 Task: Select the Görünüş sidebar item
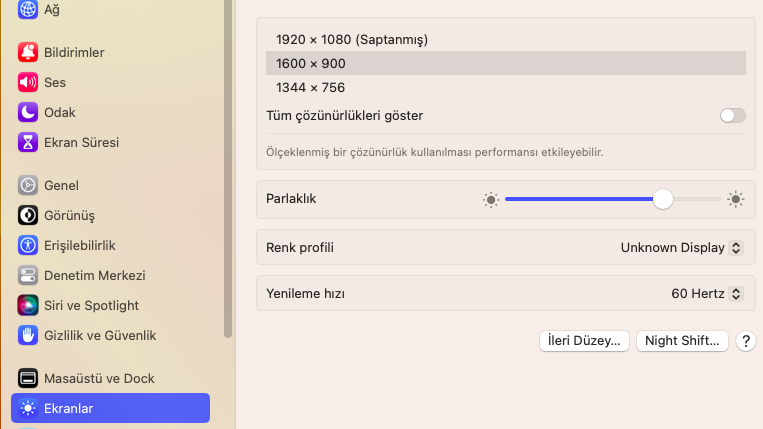point(68,215)
